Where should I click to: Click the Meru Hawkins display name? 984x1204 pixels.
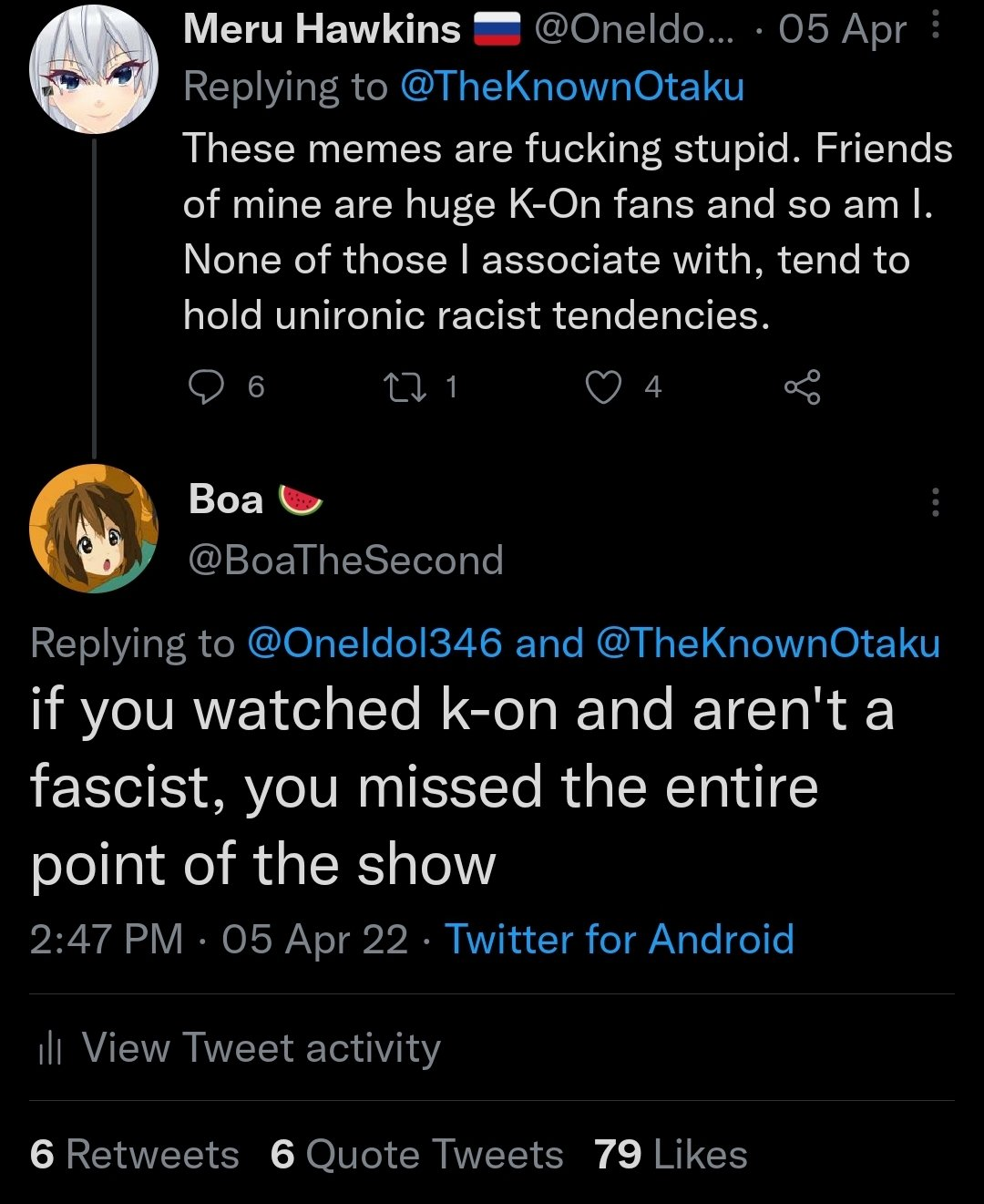322,29
